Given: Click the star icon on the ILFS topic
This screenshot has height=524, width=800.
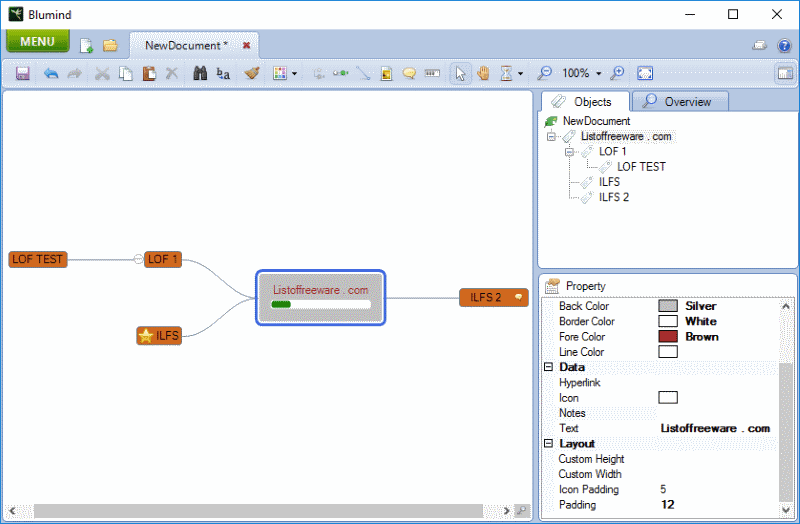Looking at the screenshot, I should 146,336.
